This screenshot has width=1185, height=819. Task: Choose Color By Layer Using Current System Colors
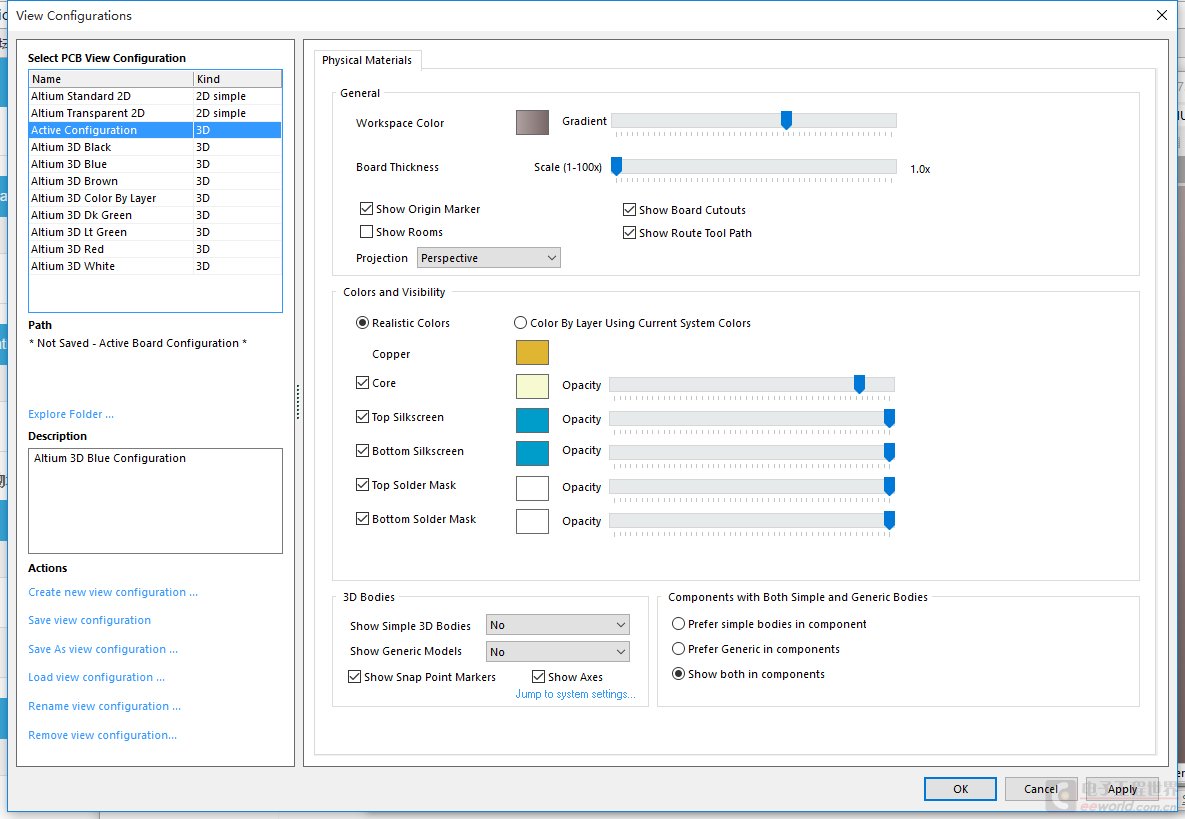click(521, 323)
